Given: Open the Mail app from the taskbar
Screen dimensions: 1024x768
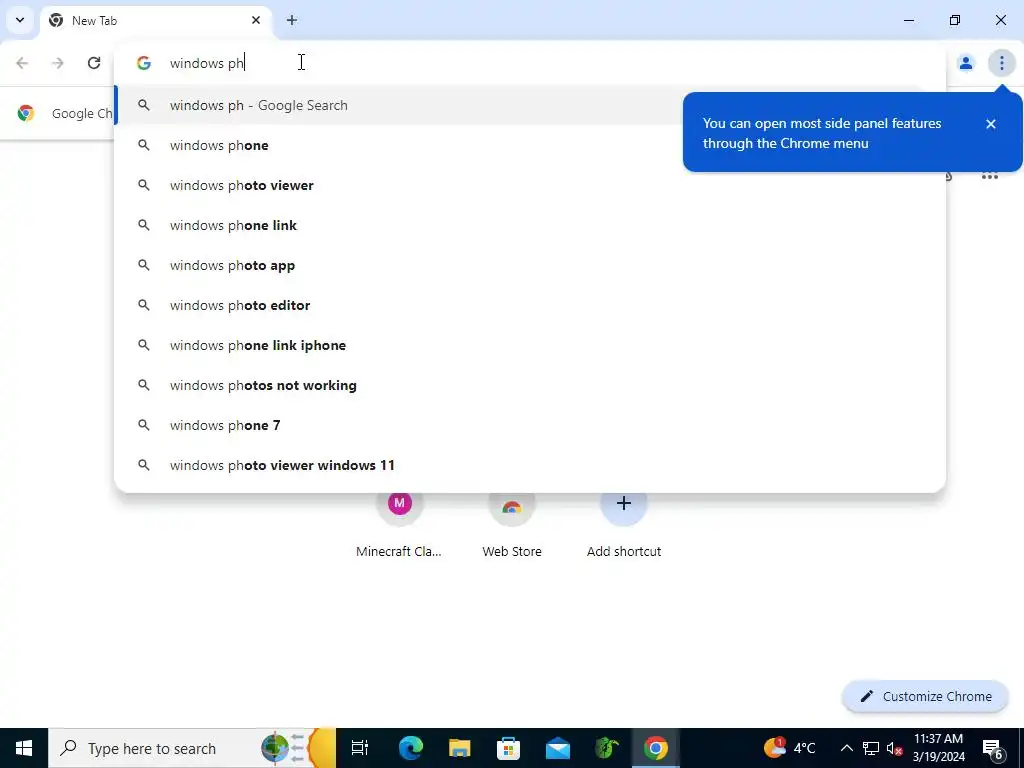Looking at the screenshot, I should 558,748.
